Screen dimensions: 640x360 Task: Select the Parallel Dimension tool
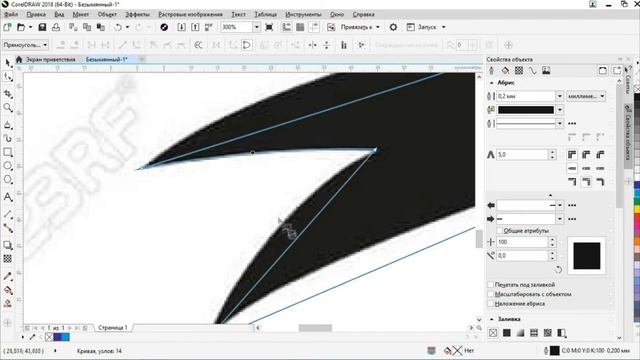(x=8, y=214)
